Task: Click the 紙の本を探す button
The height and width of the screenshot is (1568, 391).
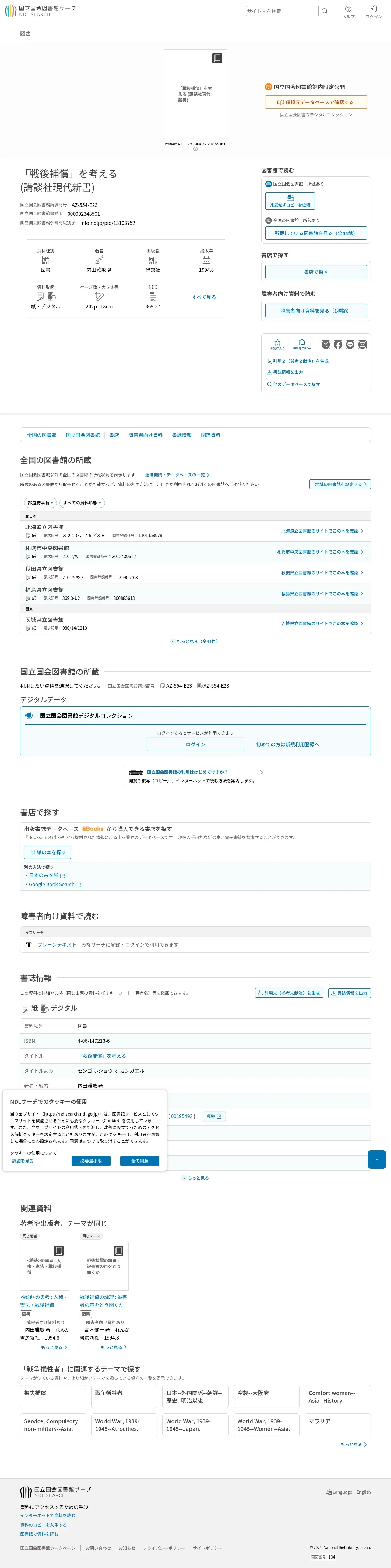Action: tap(48, 852)
